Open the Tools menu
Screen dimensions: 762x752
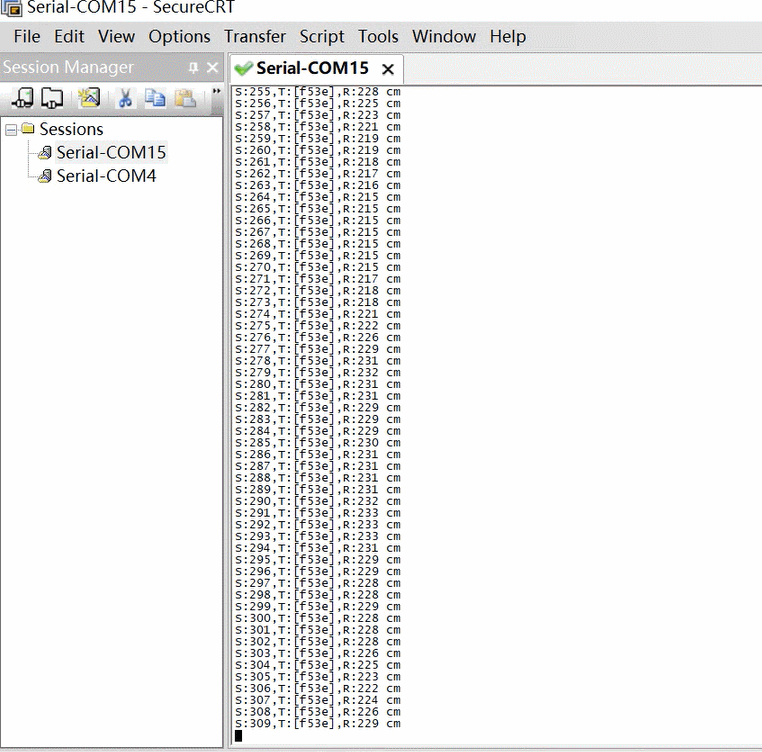tap(378, 36)
